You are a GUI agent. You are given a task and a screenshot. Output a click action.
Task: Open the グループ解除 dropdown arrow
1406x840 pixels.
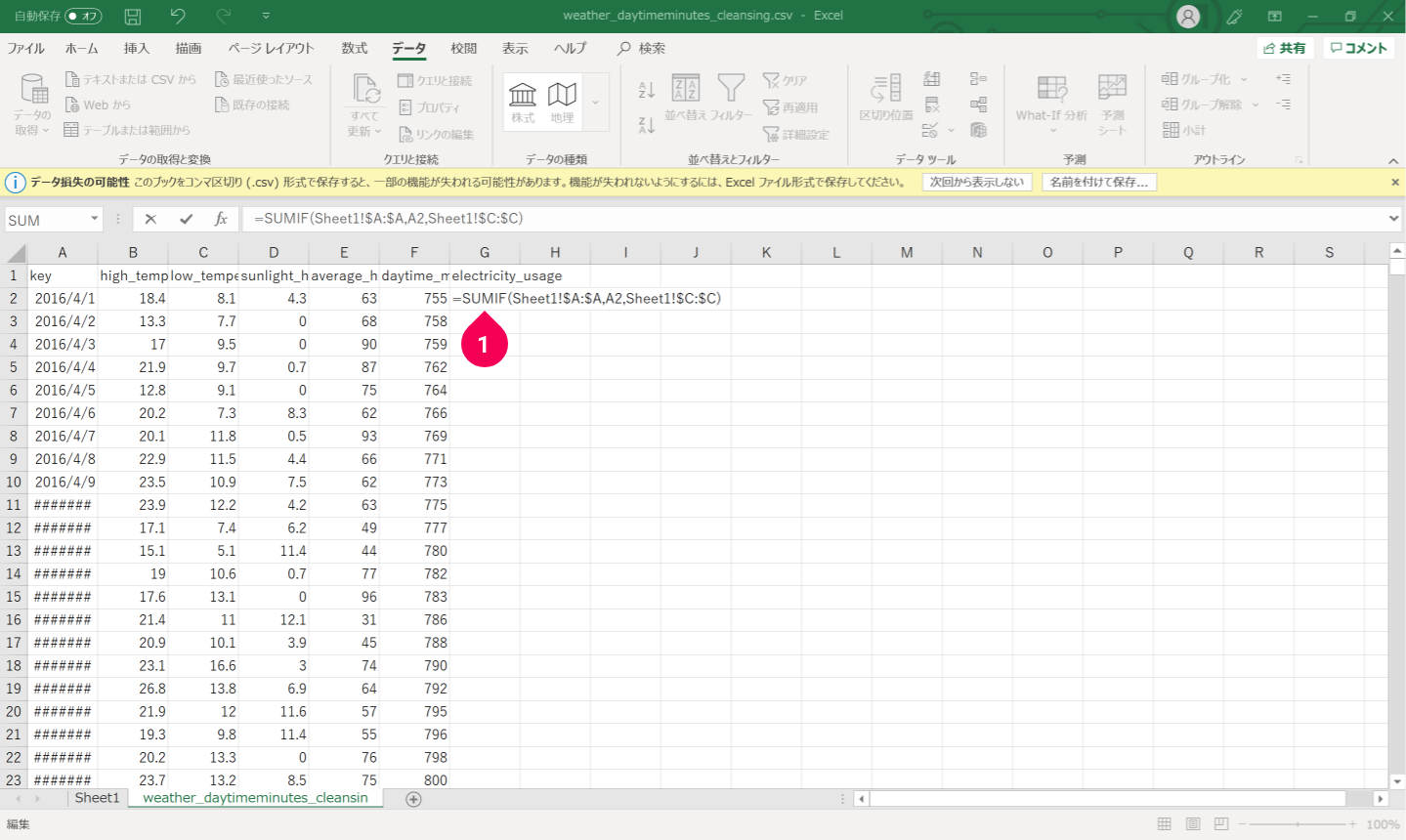1256,105
